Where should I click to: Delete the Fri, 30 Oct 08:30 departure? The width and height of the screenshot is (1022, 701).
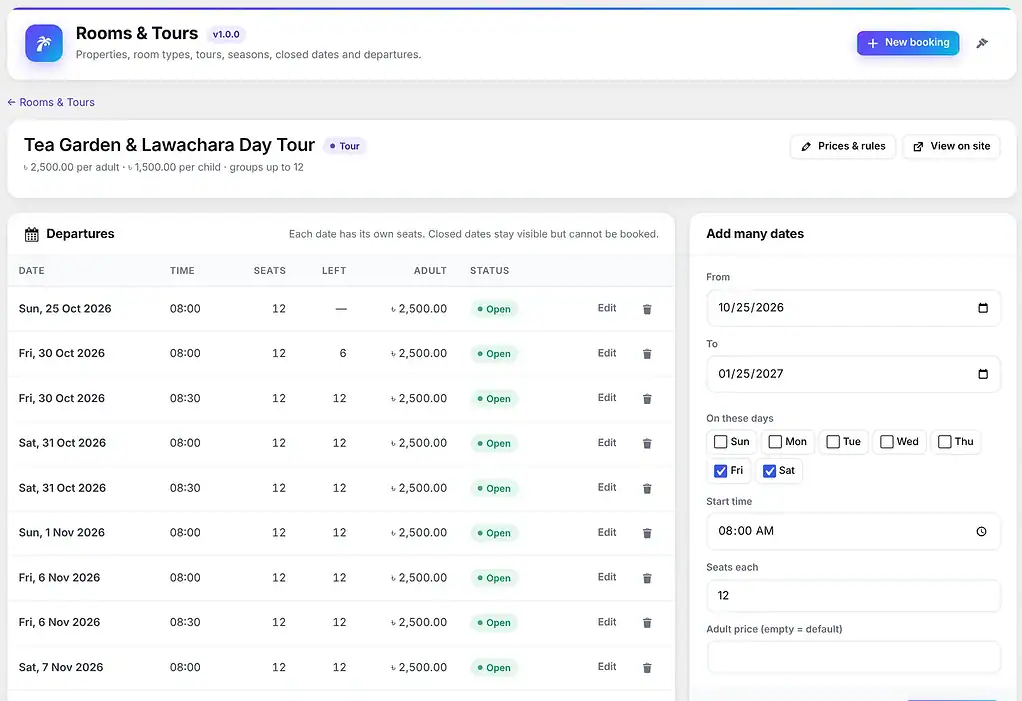point(647,399)
